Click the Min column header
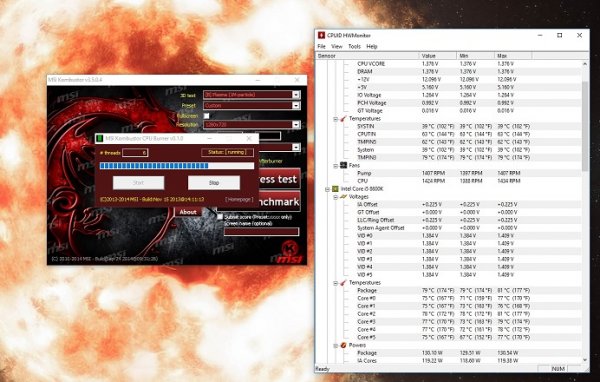This screenshot has width=600, height=382. pos(476,56)
